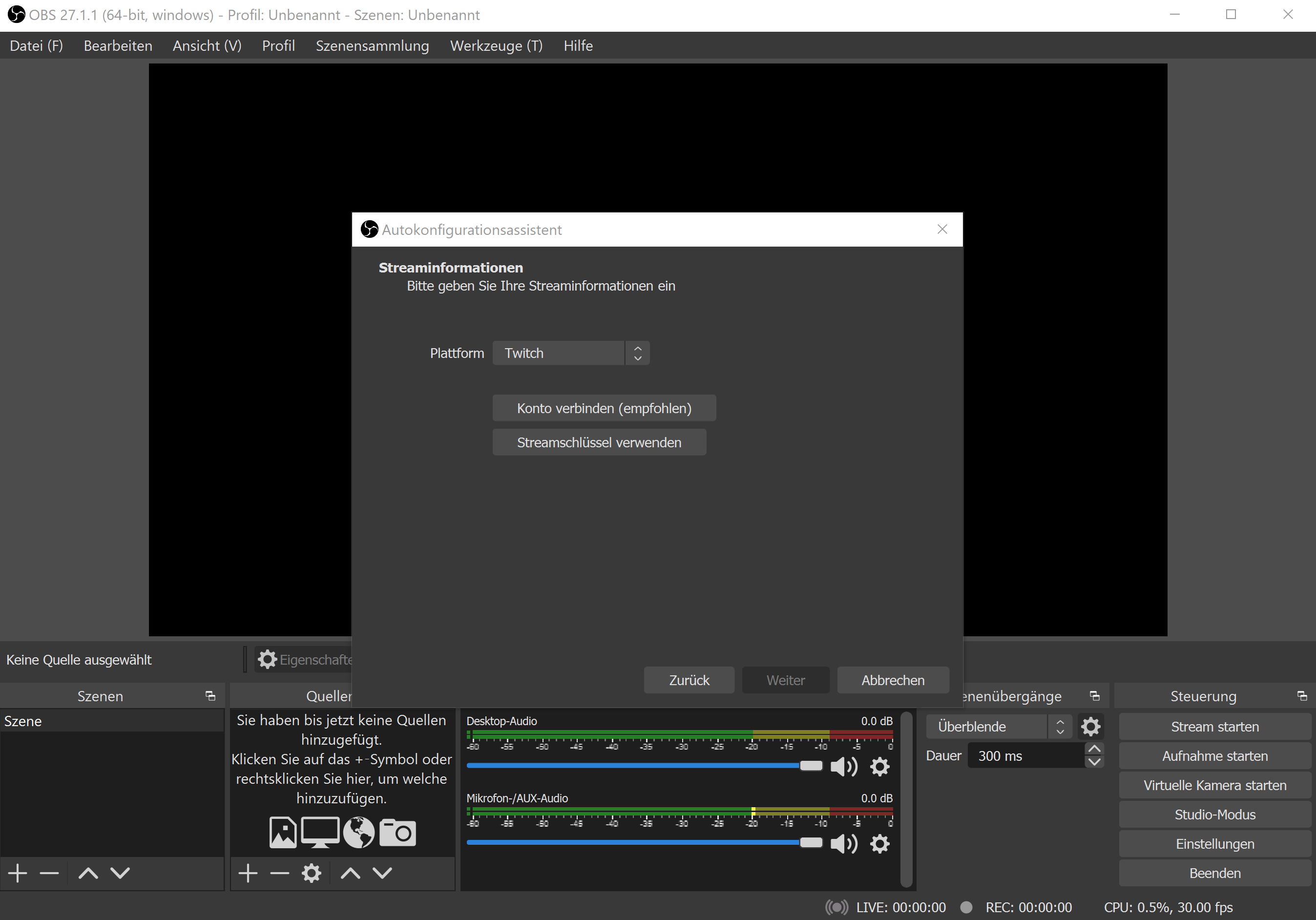Open the Datei menu
The image size is (1316, 920).
pyautogui.click(x=38, y=46)
